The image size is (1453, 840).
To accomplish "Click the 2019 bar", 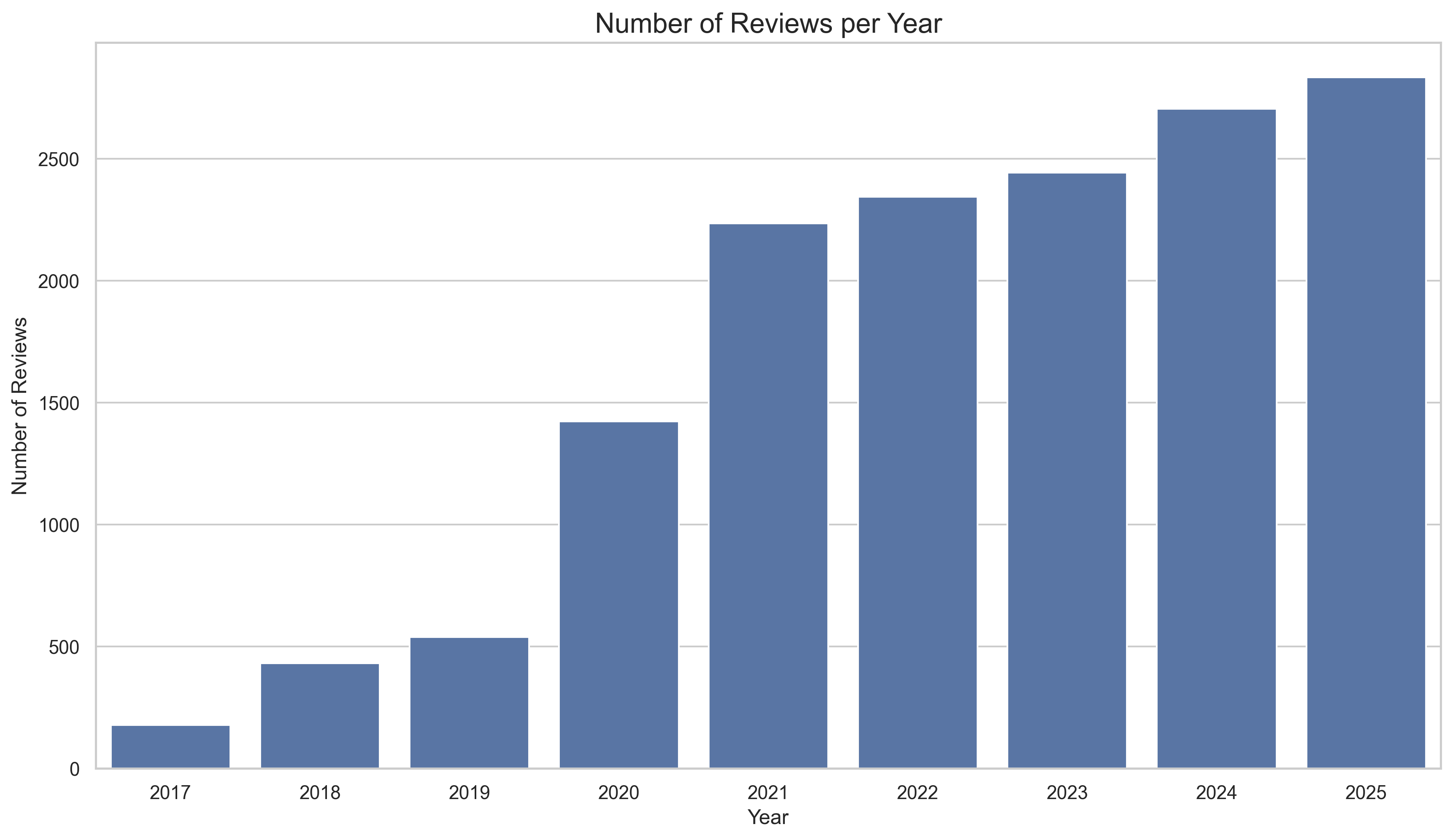I will click(x=469, y=703).
